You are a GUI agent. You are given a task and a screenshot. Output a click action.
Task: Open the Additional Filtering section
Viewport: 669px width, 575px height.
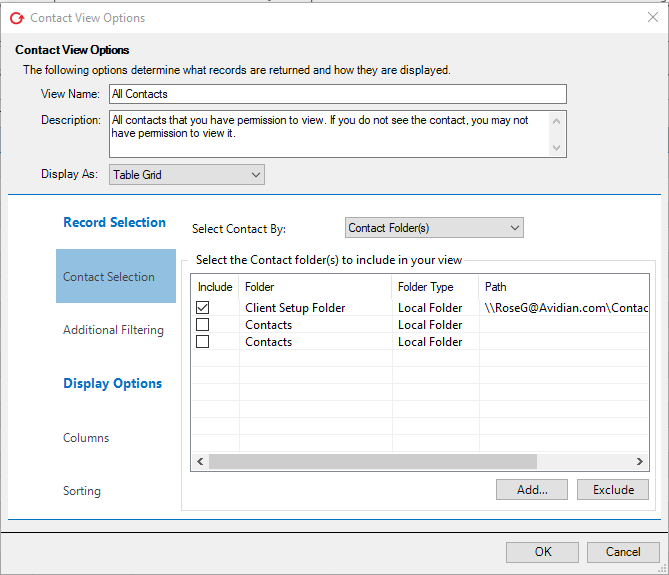click(x=113, y=330)
